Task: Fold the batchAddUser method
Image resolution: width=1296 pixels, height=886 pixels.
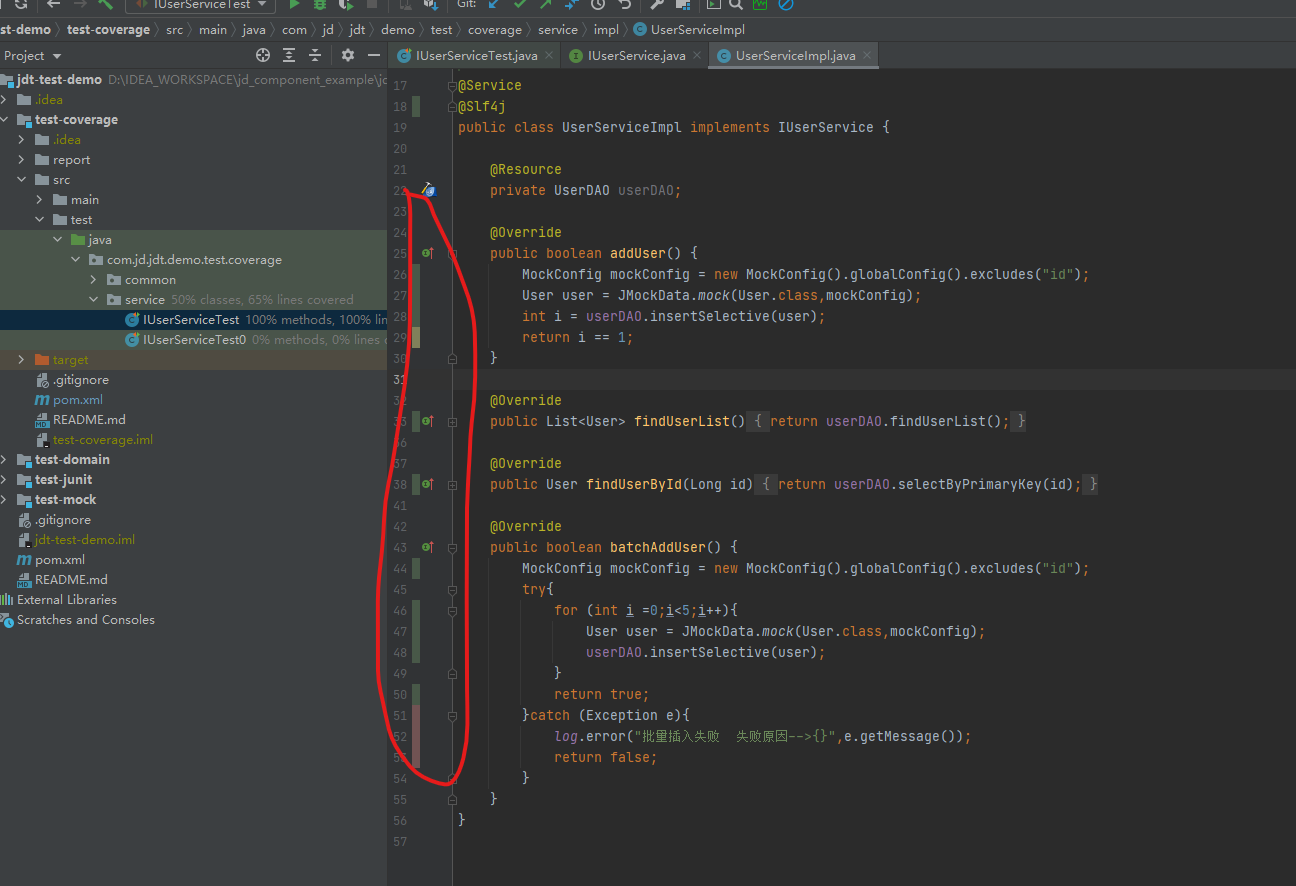Action: pos(453,548)
